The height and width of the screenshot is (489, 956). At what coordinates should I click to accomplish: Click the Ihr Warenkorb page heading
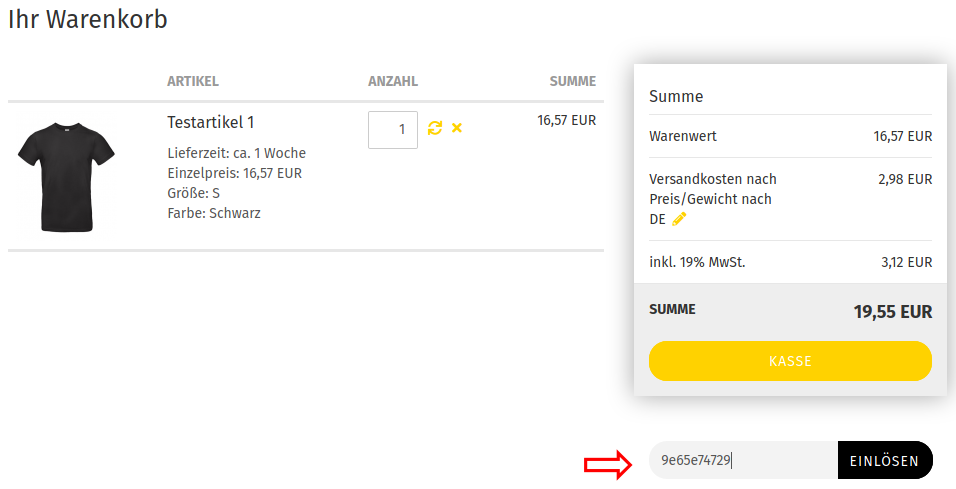pos(88,19)
